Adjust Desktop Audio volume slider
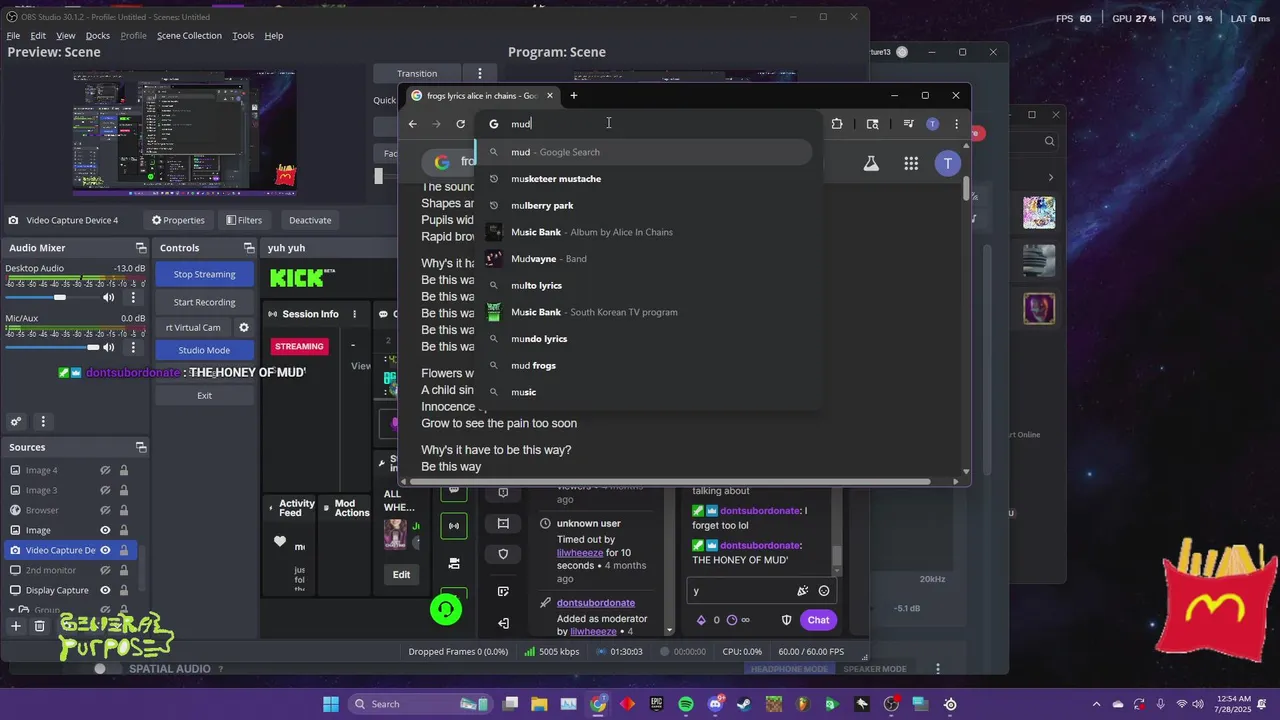 pos(51,297)
